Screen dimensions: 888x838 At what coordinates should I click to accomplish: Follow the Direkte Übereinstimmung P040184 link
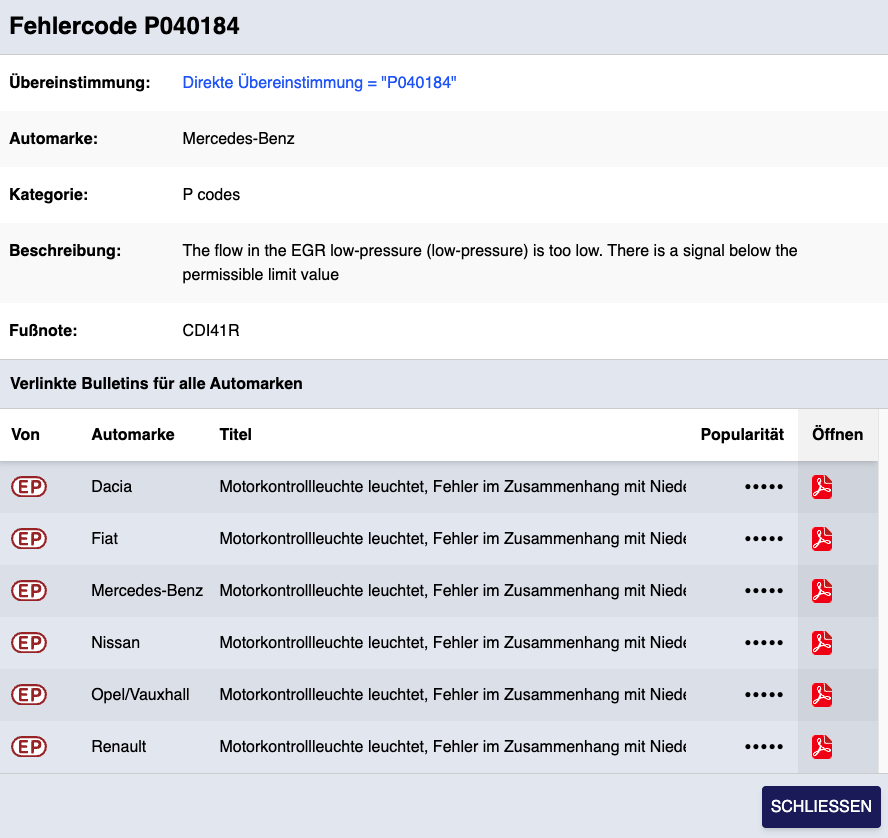[x=319, y=83]
